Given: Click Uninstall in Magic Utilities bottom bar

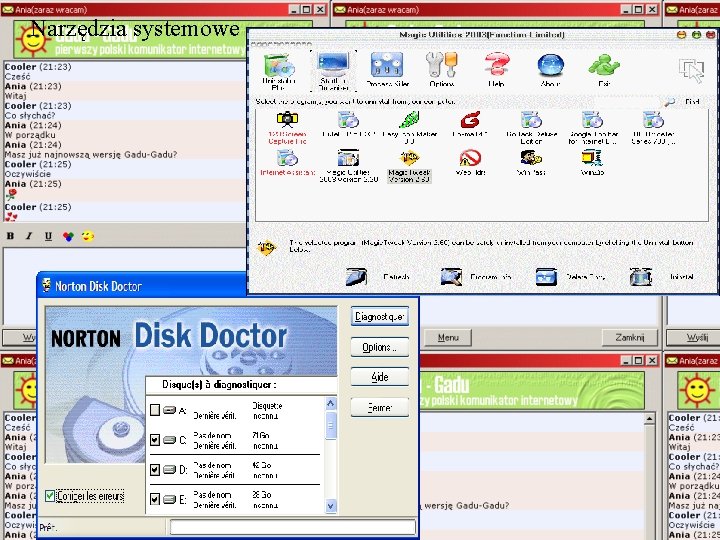Looking at the screenshot, I should [x=661, y=277].
